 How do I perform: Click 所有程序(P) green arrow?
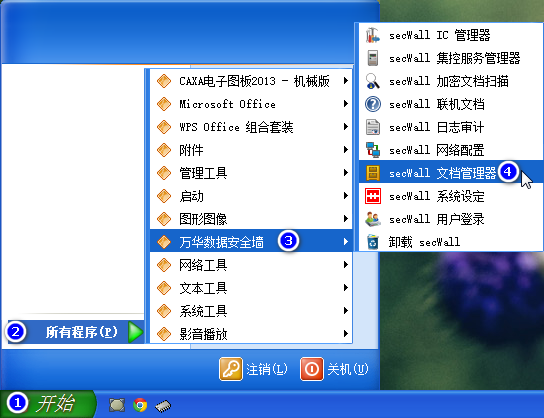135,332
